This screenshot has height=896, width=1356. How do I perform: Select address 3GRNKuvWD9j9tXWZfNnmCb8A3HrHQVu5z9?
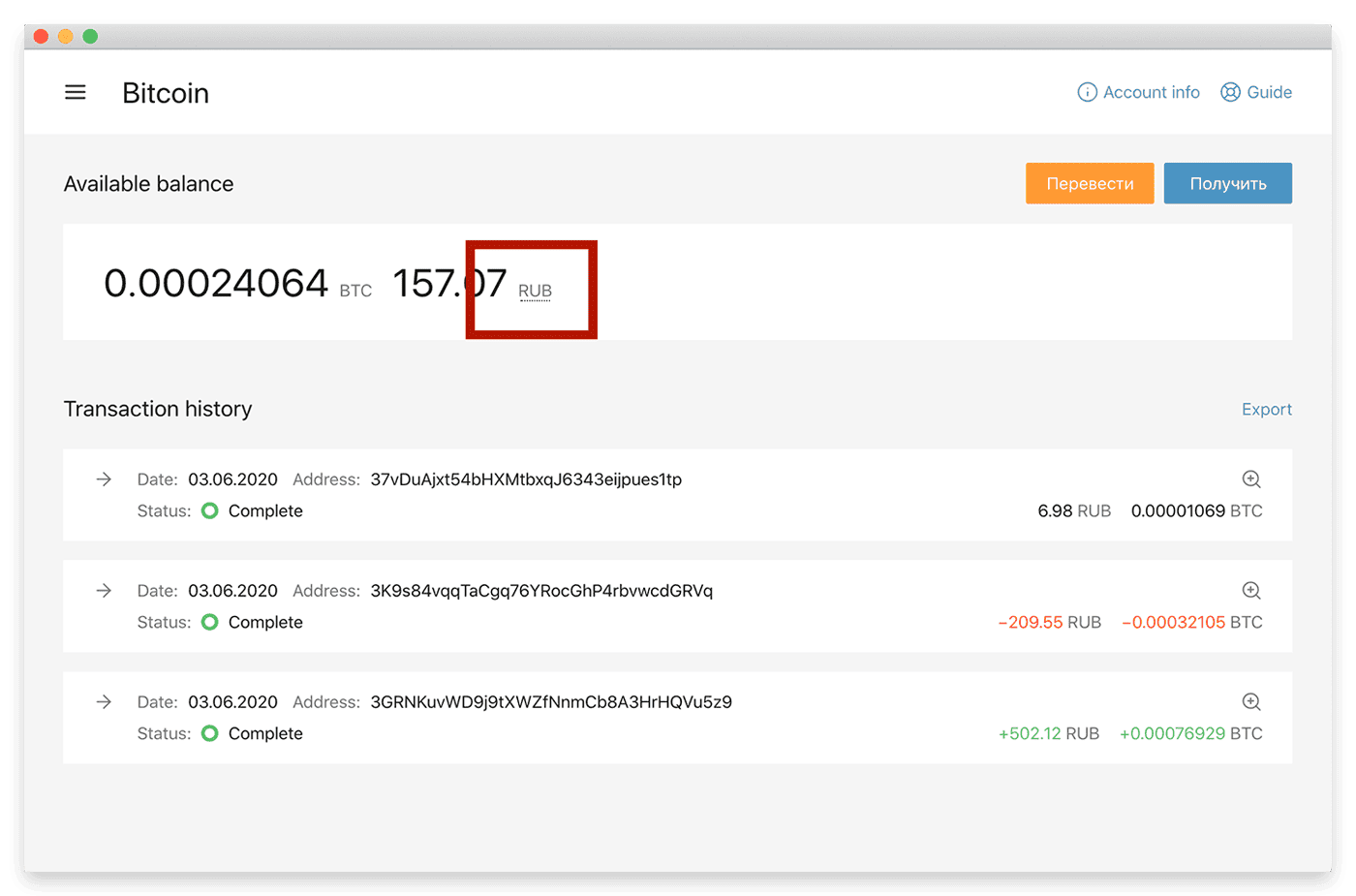click(551, 702)
